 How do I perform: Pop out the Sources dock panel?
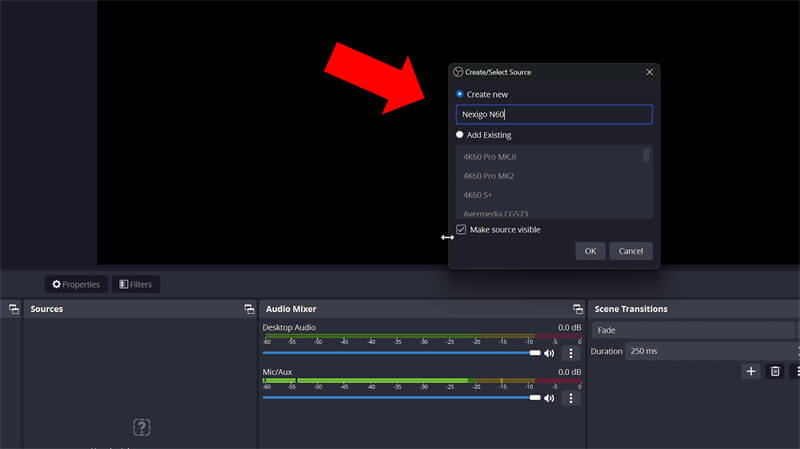point(248,309)
